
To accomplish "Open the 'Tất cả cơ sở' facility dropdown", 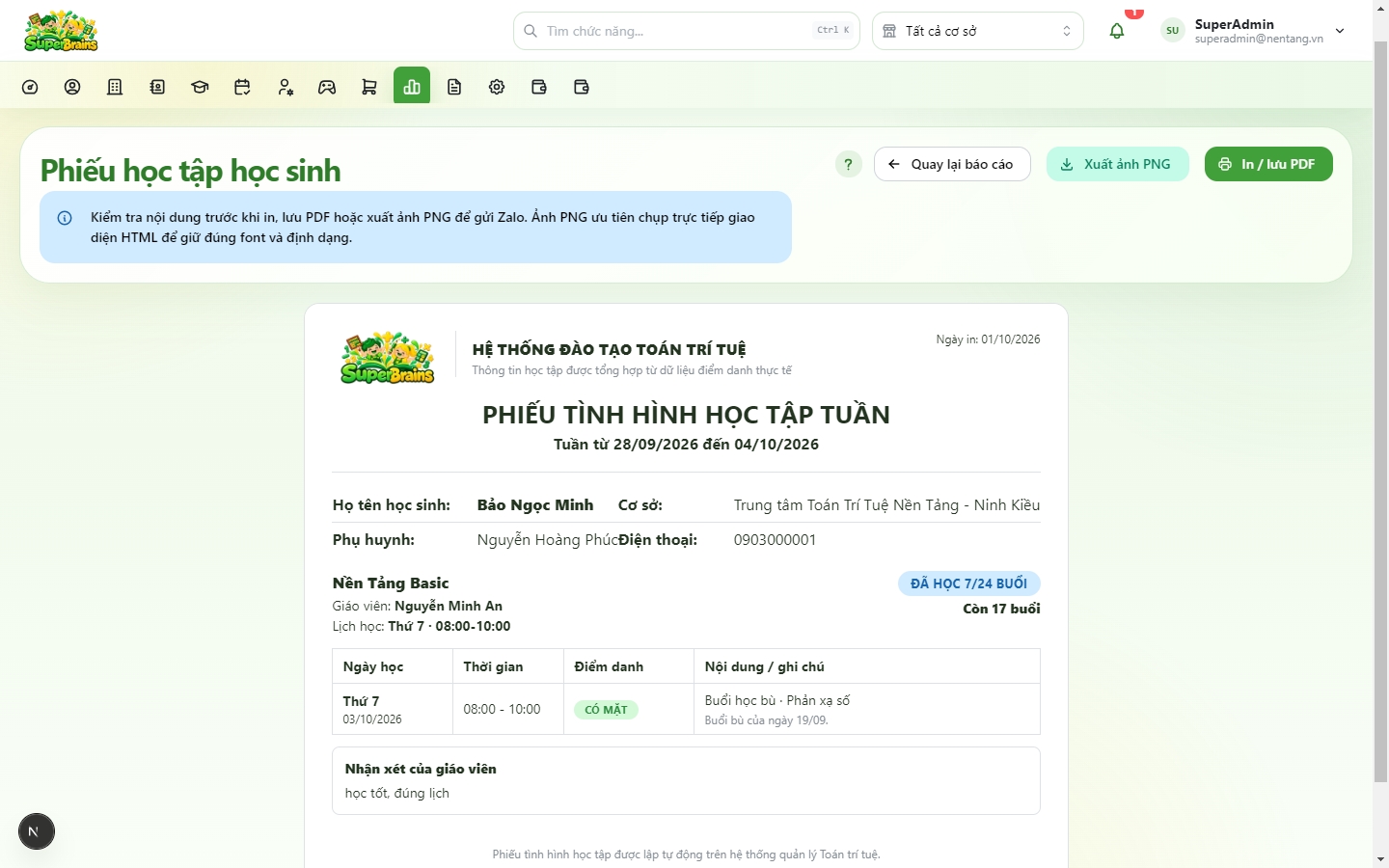I will coord(978,31).
